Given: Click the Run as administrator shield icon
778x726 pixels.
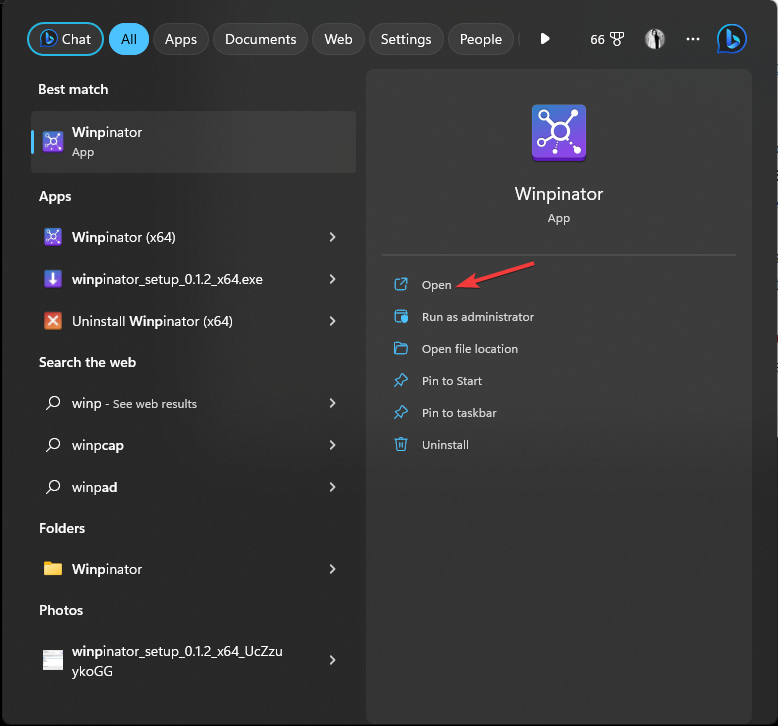Looking at the screenshot, I should pyautogui.click(x=401, y=316).
